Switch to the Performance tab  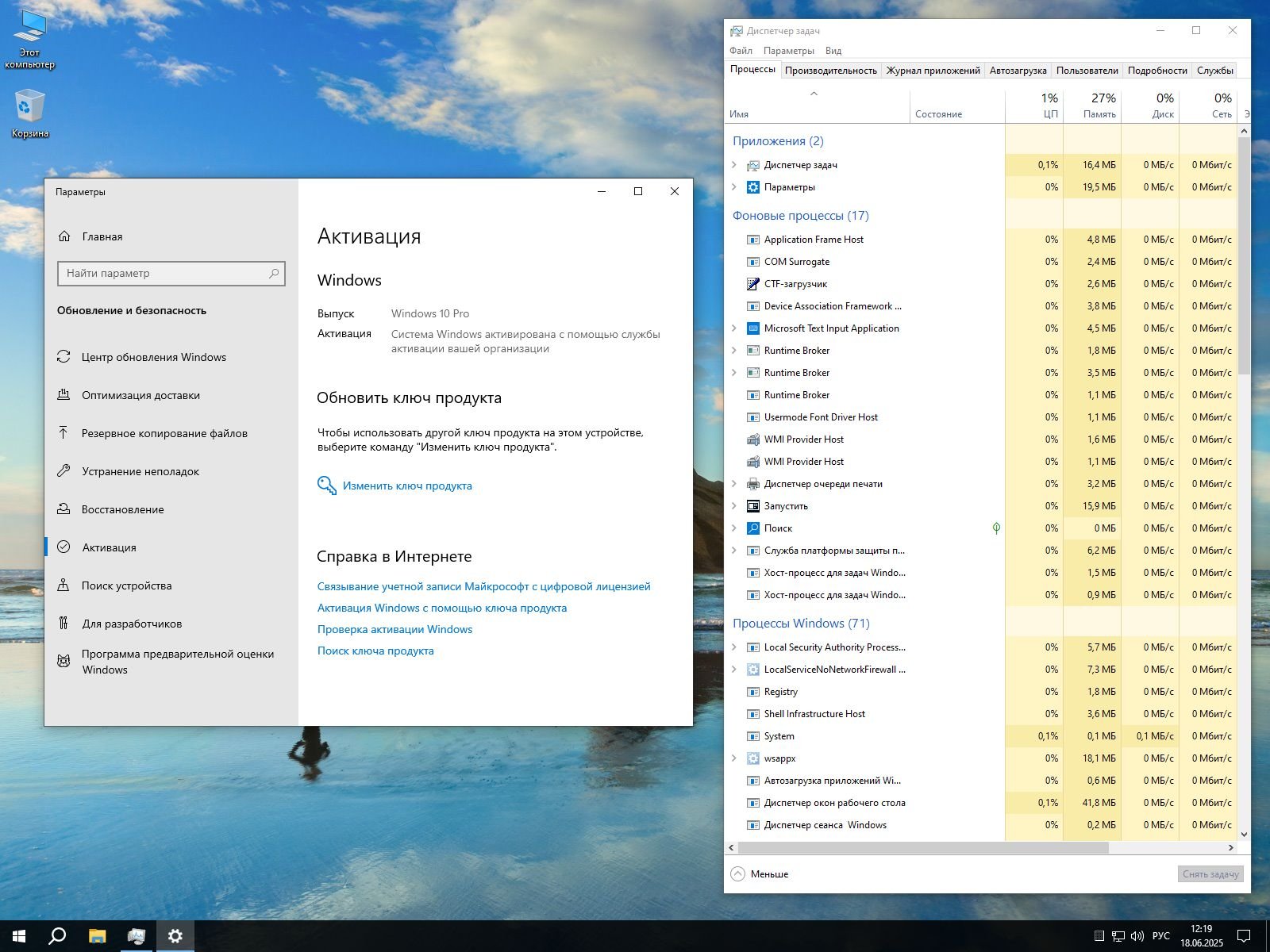(830, 71)
